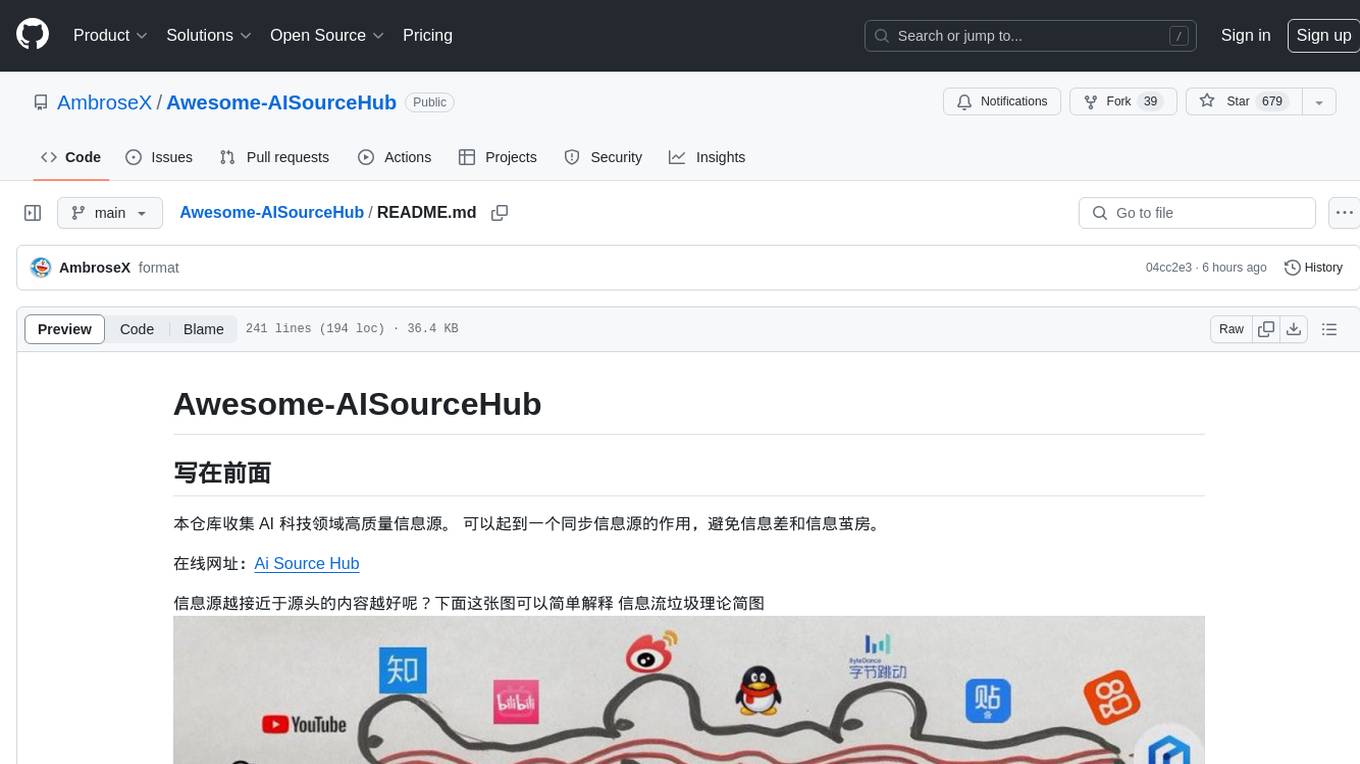Open the AmbroseX owner profile link
This screenshot has height=764, width=1360.
coord(104,102)
